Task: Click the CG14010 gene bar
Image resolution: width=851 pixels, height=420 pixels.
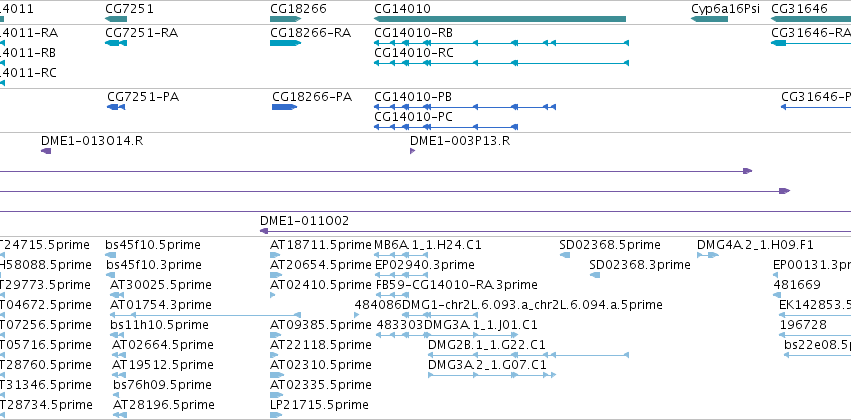Action: 500,19
